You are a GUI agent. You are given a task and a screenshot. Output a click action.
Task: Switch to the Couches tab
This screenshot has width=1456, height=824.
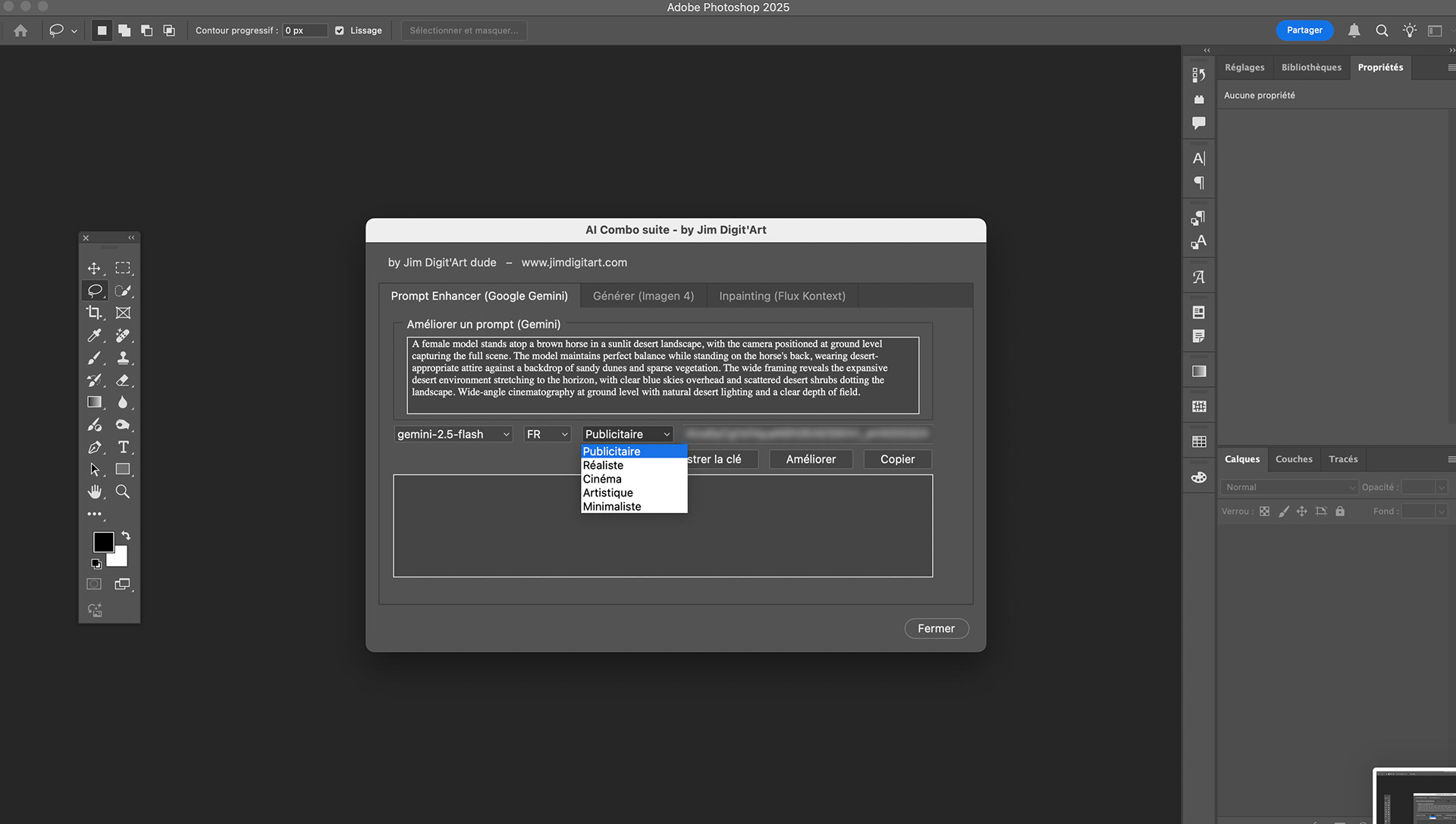[1294, 459]
